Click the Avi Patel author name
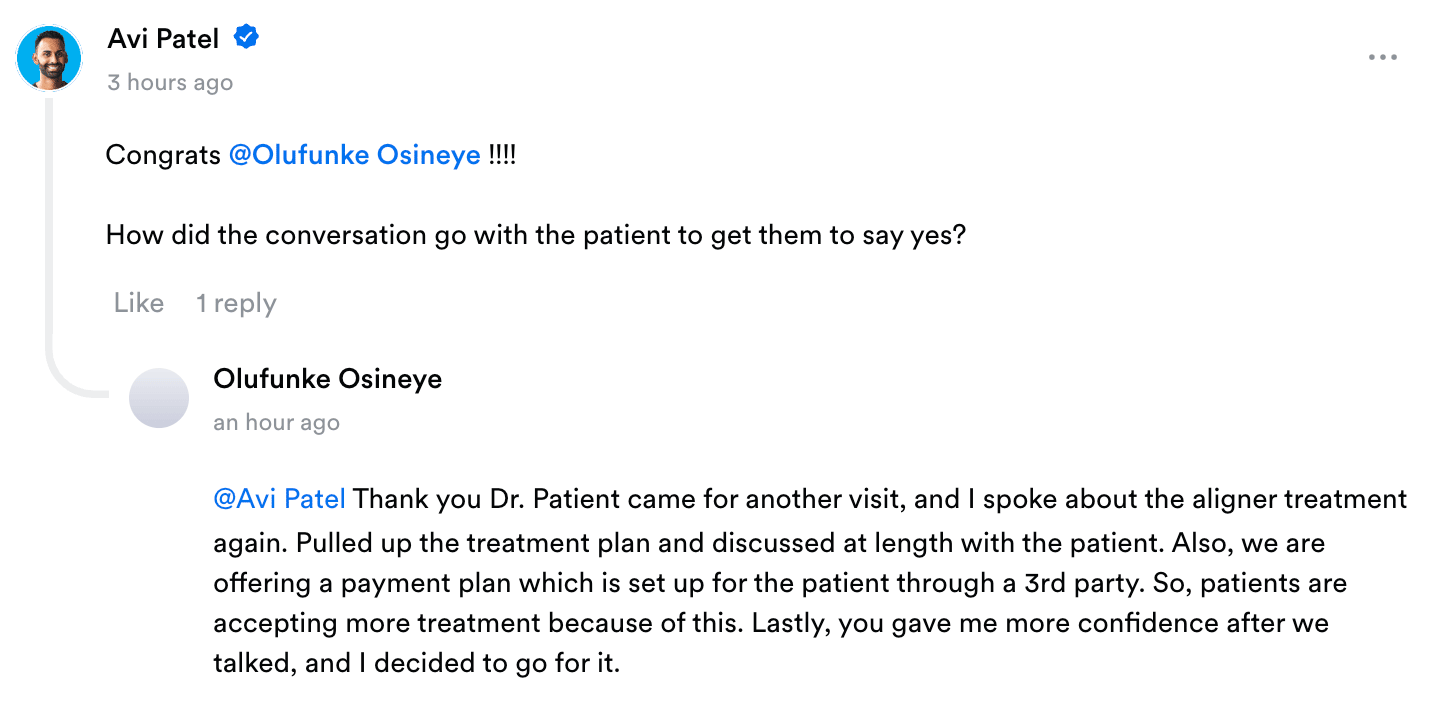1438x702 pixels. [163, 38]
